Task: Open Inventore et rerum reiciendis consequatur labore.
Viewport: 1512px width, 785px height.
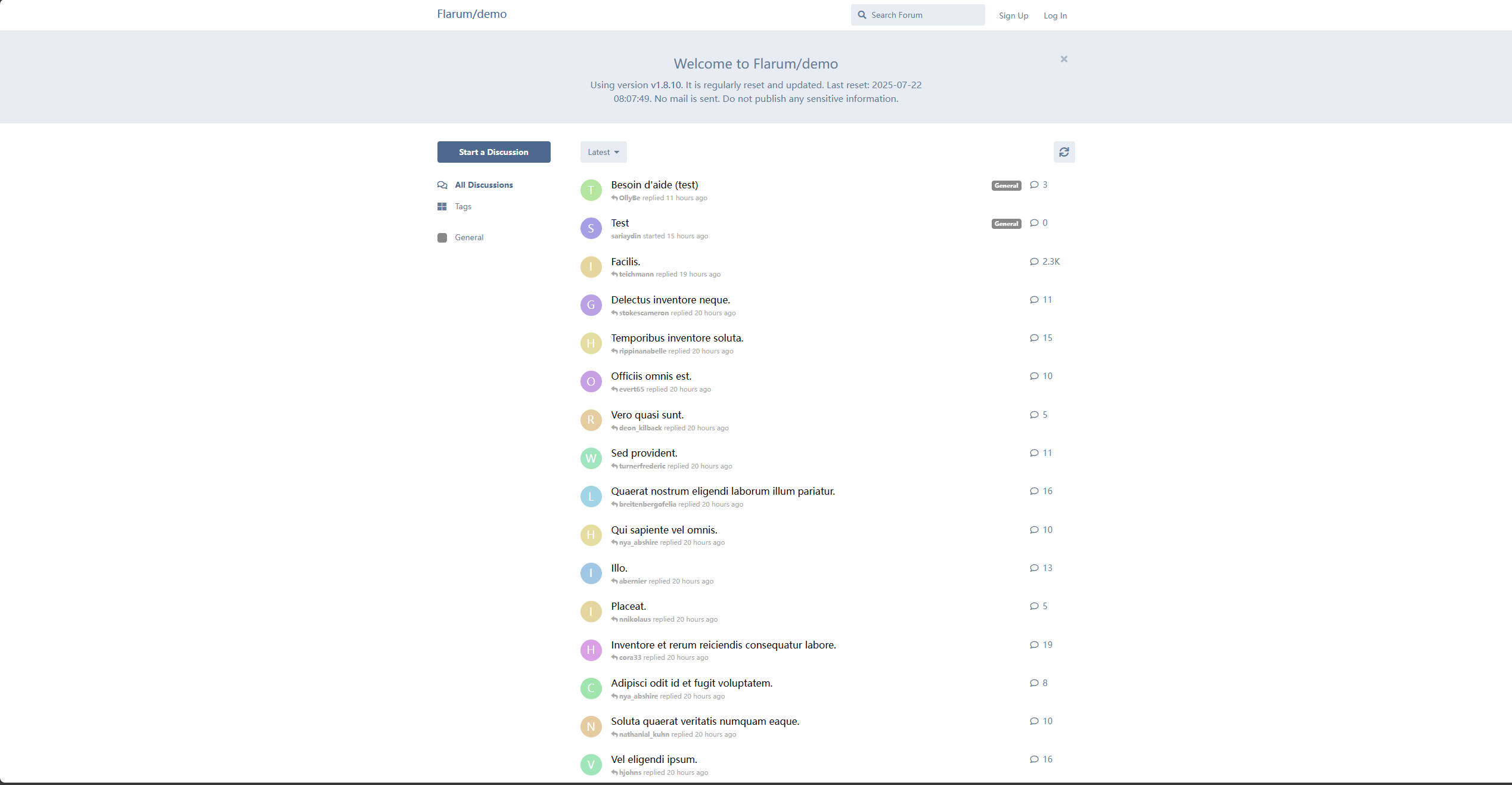Action: tap(724, 645)
